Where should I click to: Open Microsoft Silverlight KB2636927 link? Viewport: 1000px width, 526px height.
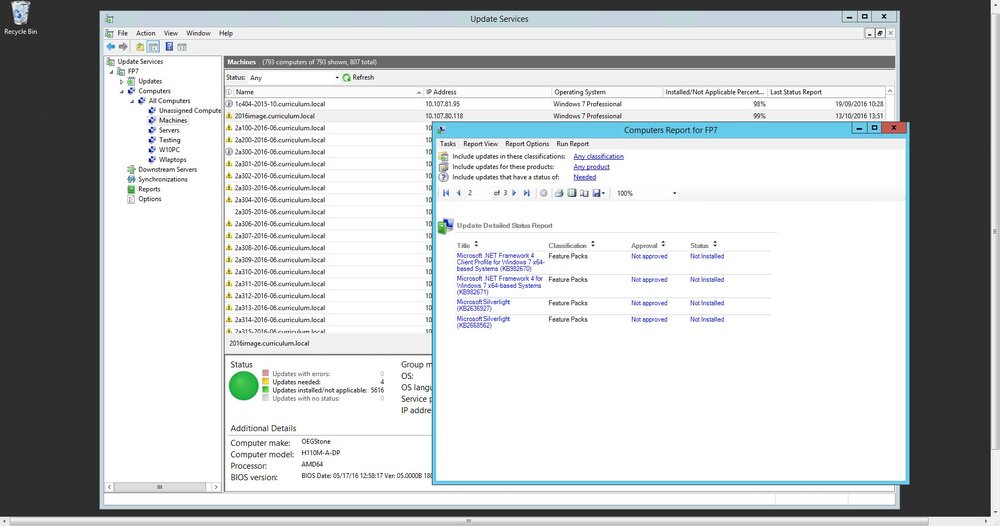click(483, 305)
